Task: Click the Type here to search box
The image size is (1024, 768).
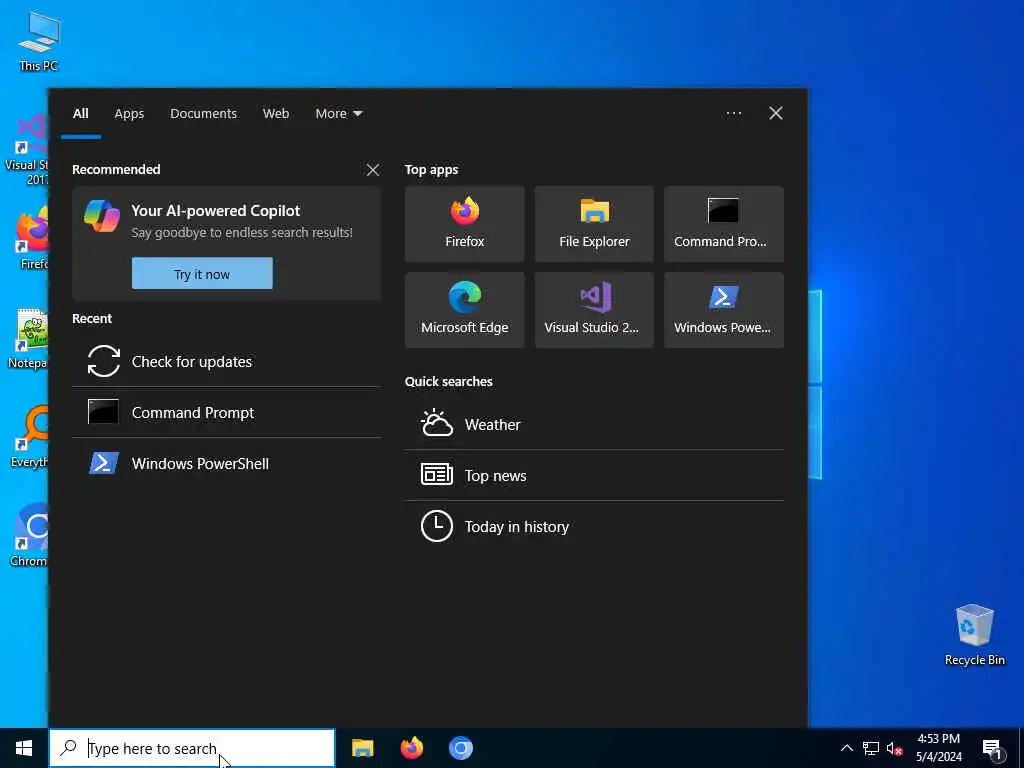Action: coord(192,748)
